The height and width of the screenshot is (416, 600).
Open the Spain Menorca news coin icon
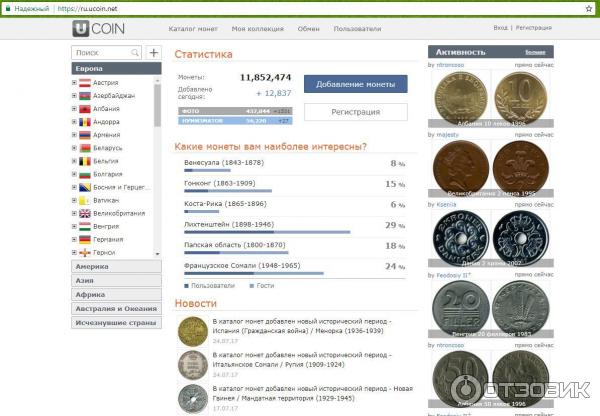[x=192, y=331]
